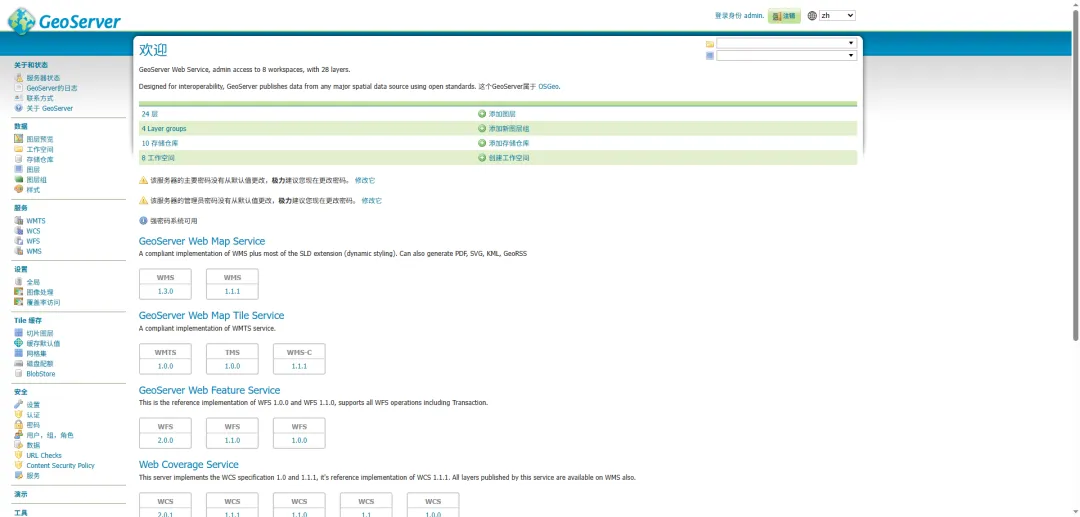Click the admin username link
1080x517 pixels.
point(753,15)
